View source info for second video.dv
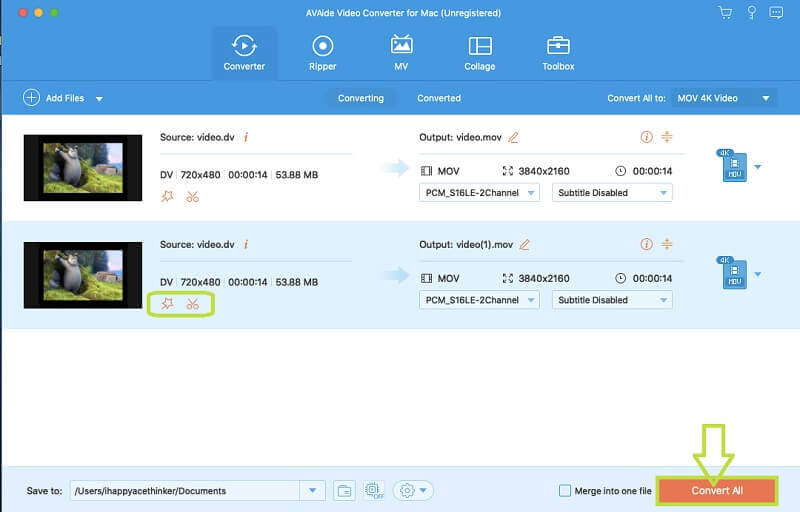Image resolution: width=800 pixels, height=512 pixels. 246,244
